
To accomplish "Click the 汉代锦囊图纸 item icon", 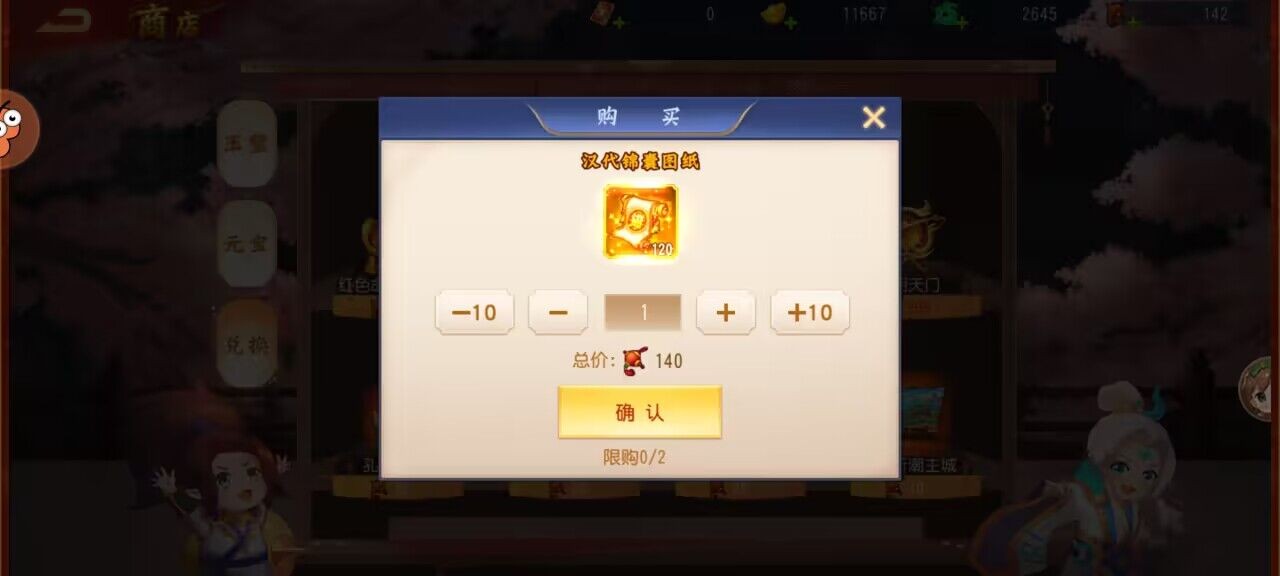I will (641, 222).
